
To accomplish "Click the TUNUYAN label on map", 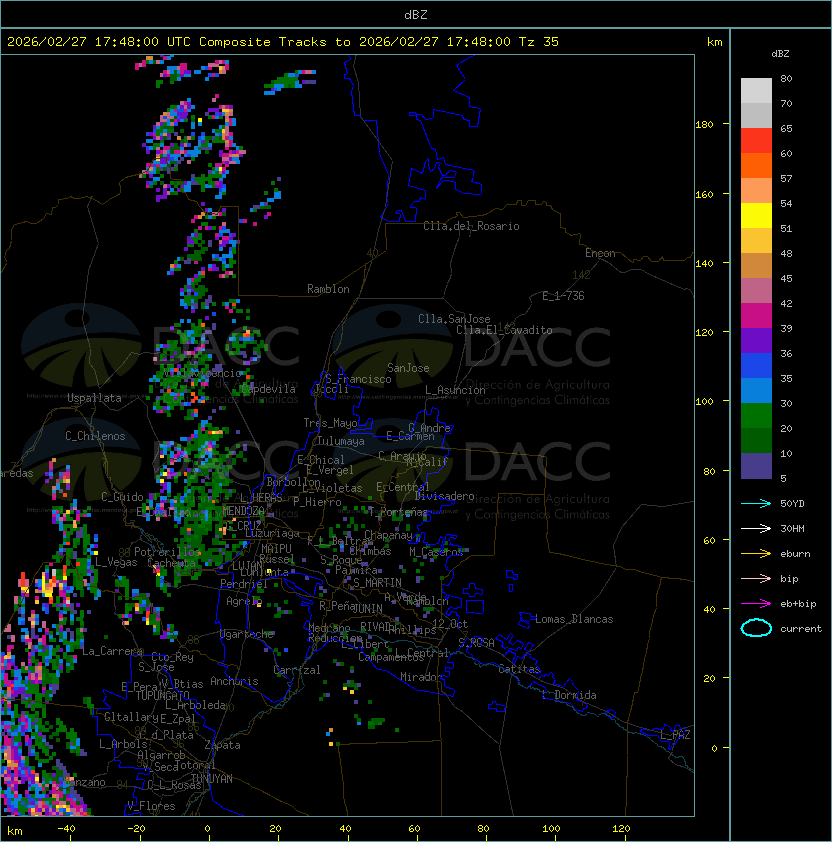I will [212, 778].
